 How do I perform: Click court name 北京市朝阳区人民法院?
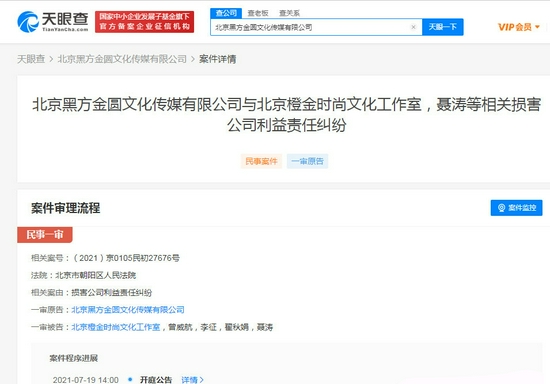click(x=96, y=275)
